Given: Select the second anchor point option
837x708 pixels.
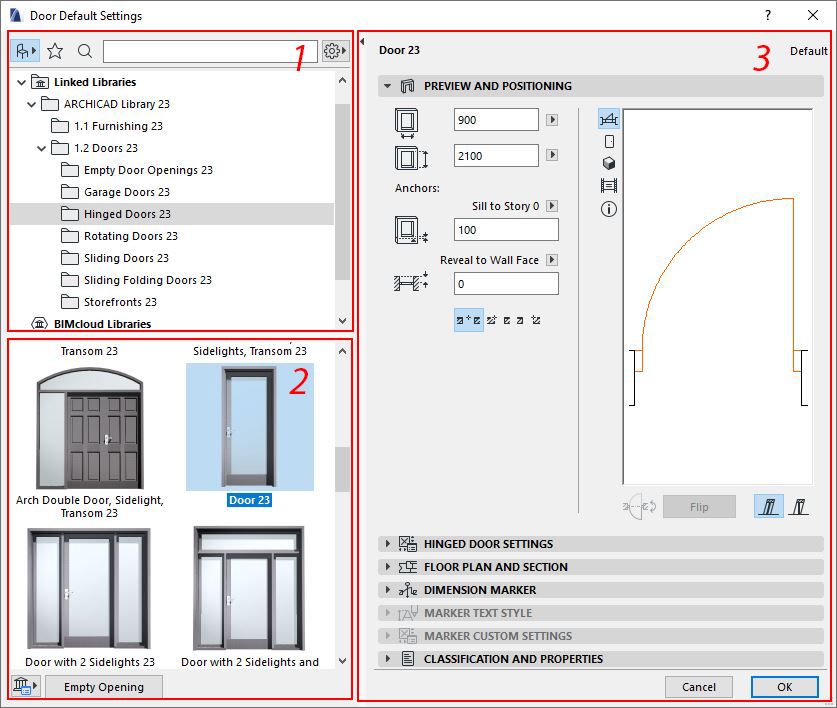Looking at the screenshot, I should [492, 320].
